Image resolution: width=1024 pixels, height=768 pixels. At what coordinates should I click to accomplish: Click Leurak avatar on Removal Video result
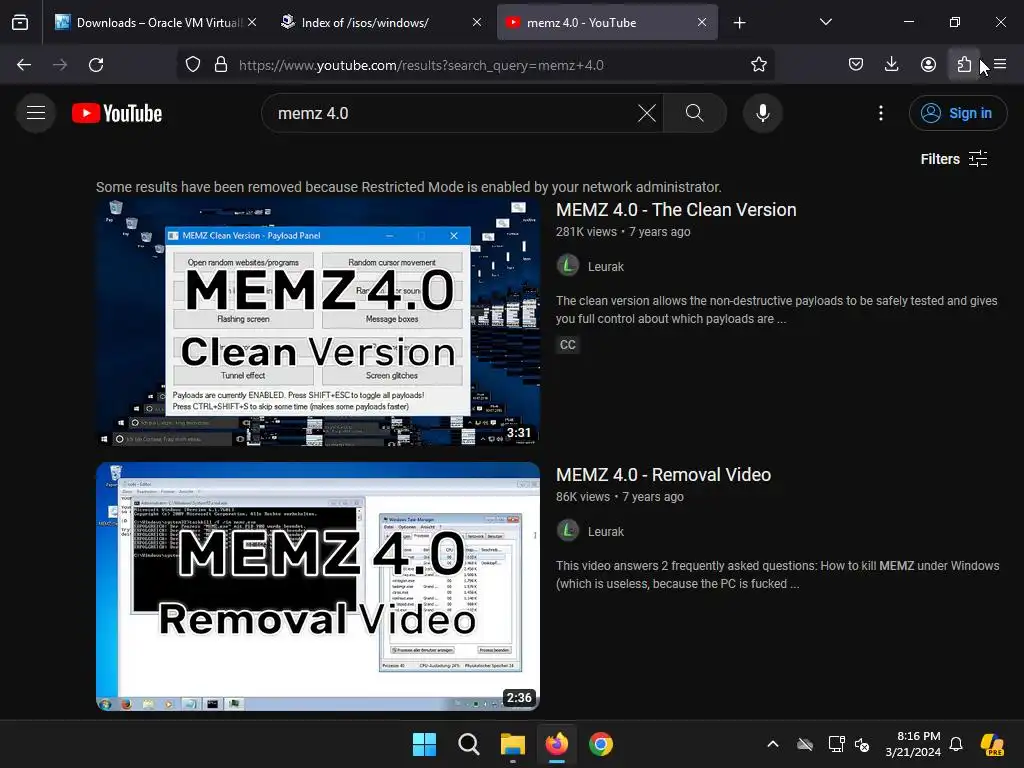click(x=568, y=531)
